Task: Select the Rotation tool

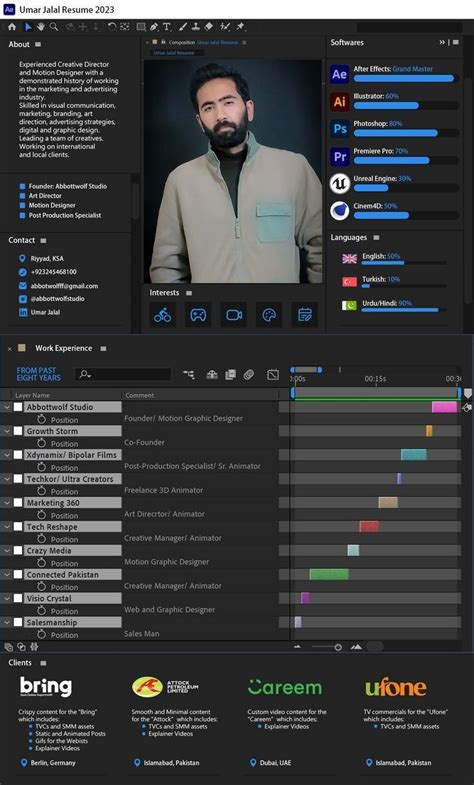Action: (112, 27)
